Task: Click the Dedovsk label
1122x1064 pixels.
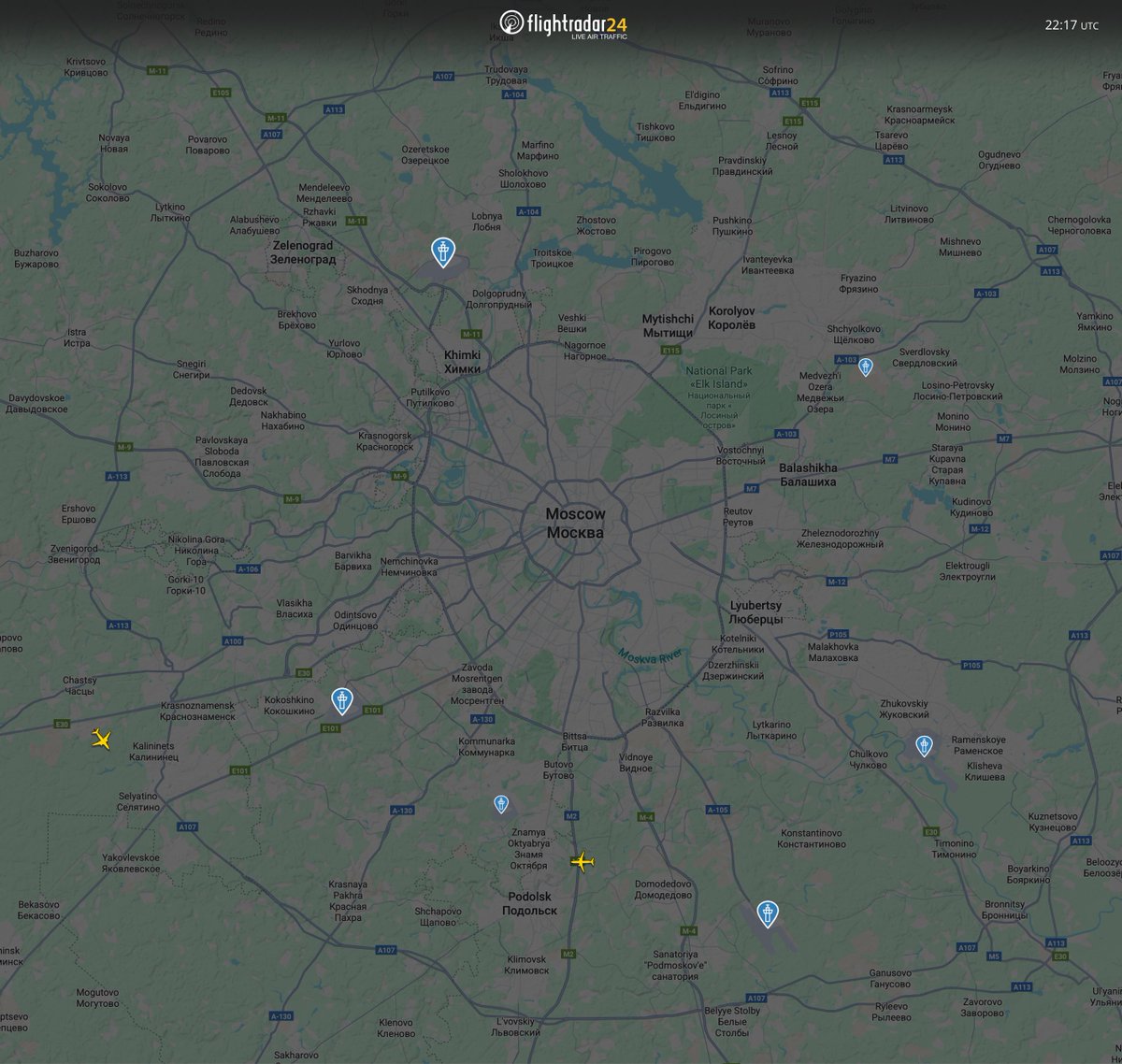Action: [249, 396]
